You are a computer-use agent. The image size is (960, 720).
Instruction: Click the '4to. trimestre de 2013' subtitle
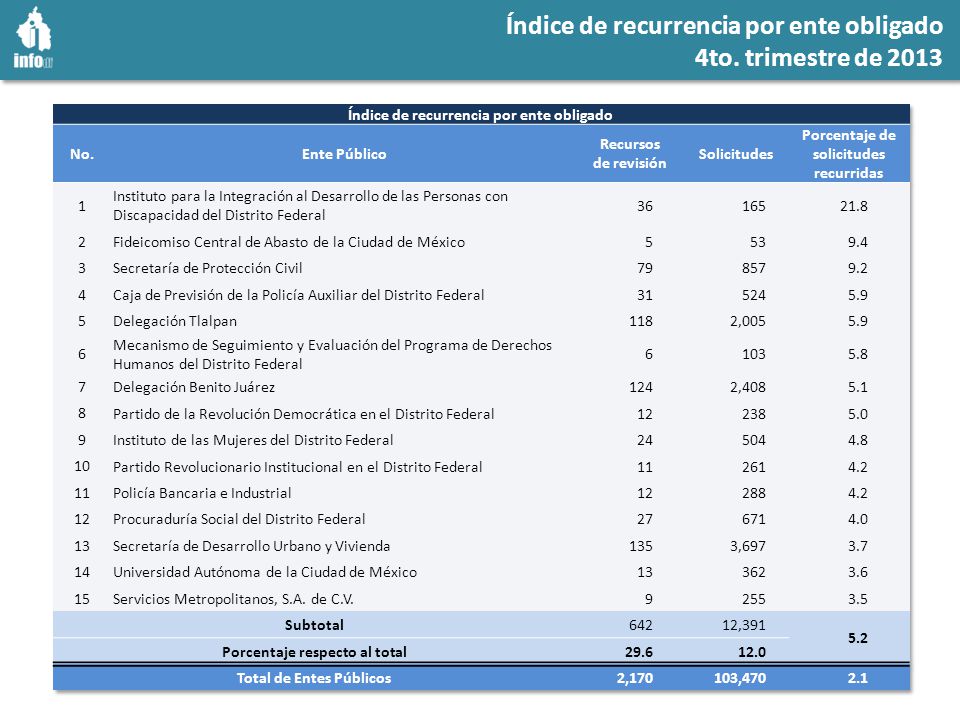pyautogui.click(x=818, y=58)
